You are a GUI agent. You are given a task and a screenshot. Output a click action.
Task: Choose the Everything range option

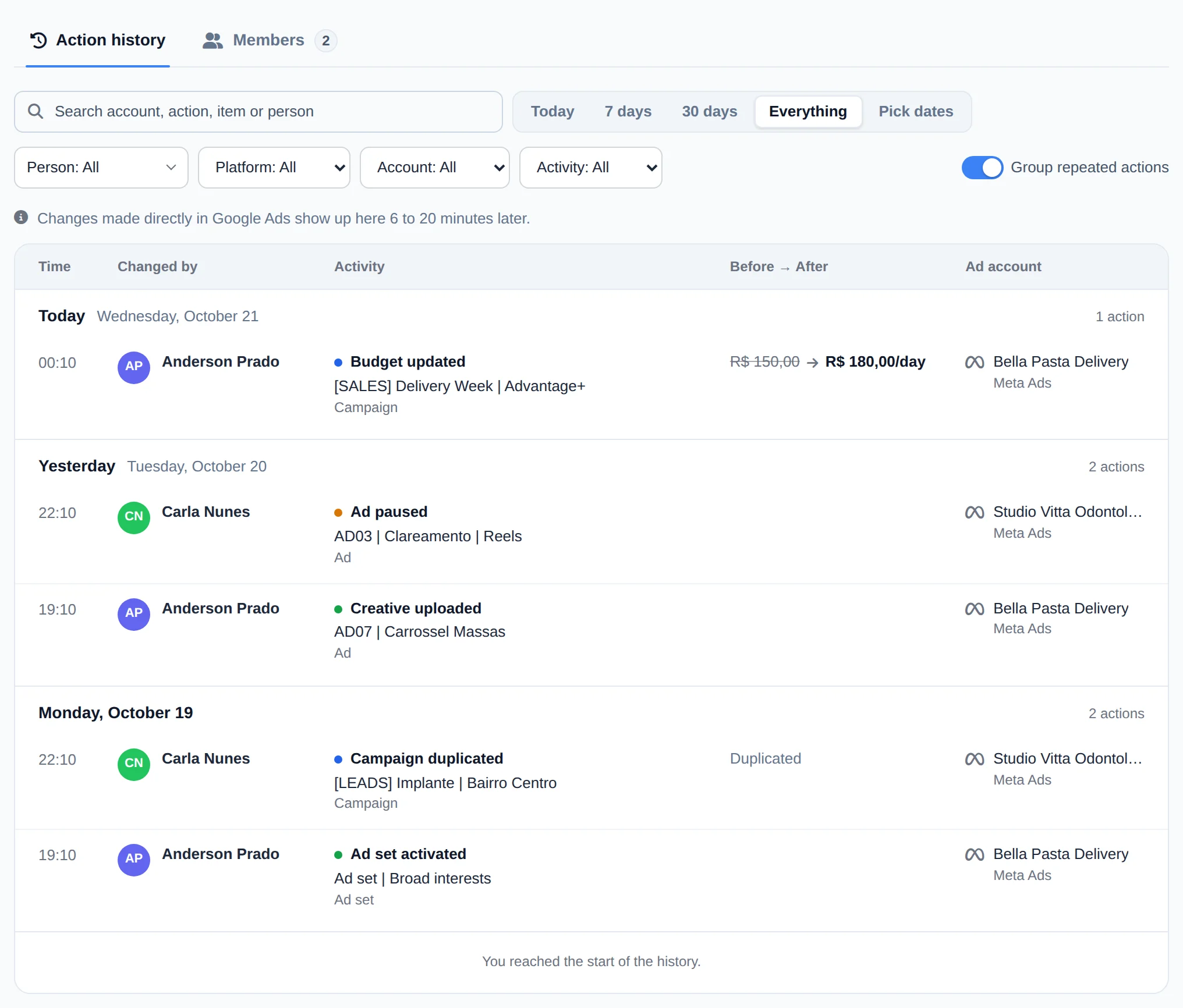pos(808,111)
